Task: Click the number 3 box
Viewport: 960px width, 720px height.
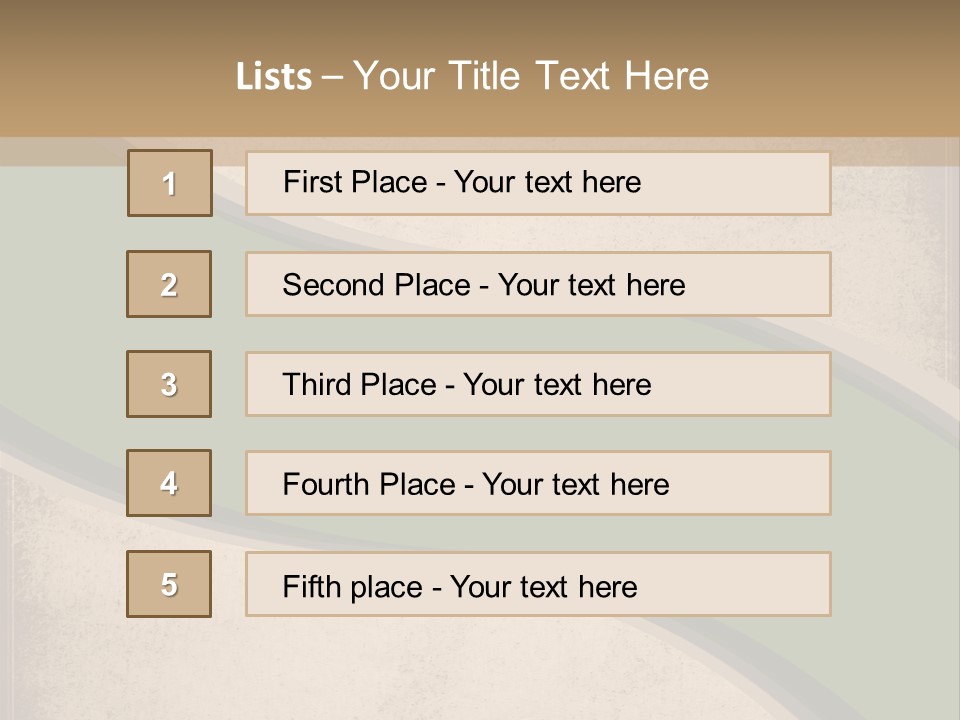Action: pos(169,384)
